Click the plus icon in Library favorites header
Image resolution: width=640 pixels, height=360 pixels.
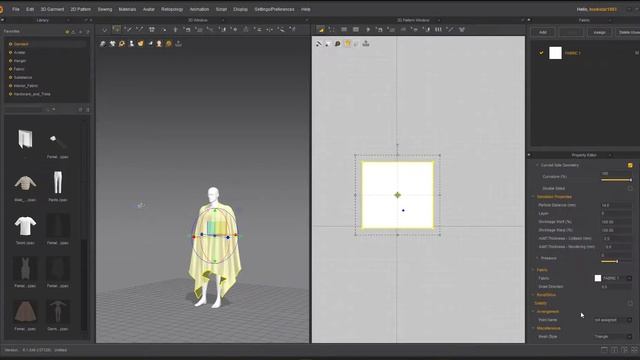click(80, 32)
